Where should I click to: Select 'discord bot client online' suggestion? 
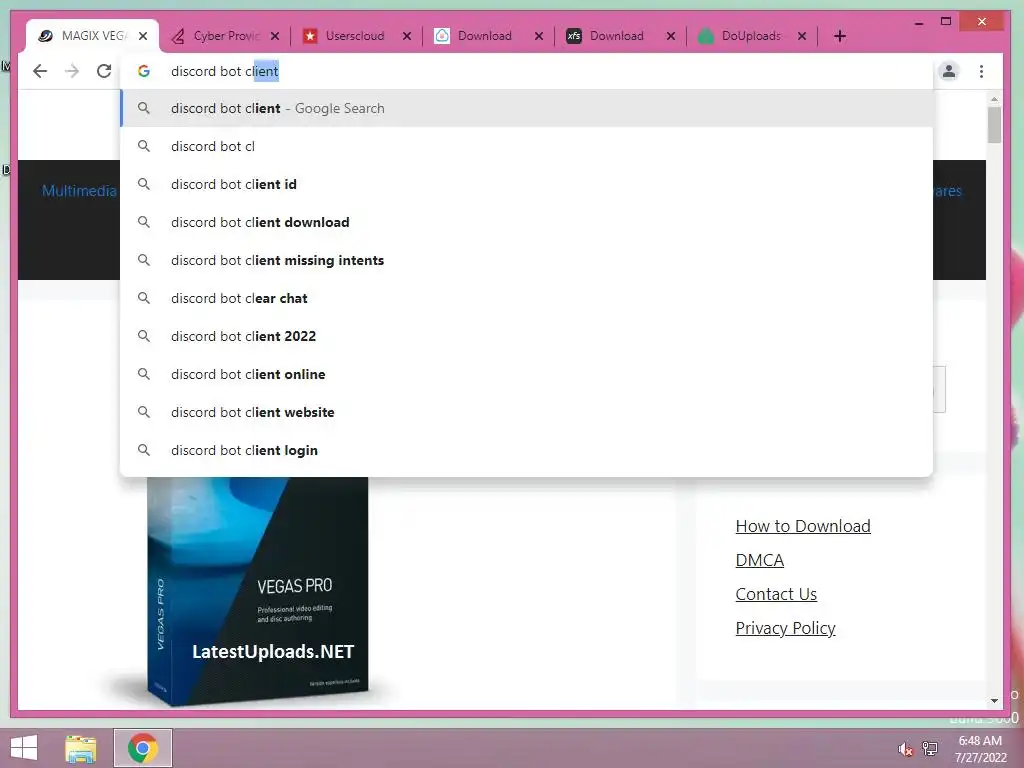(x=526, y=374)
